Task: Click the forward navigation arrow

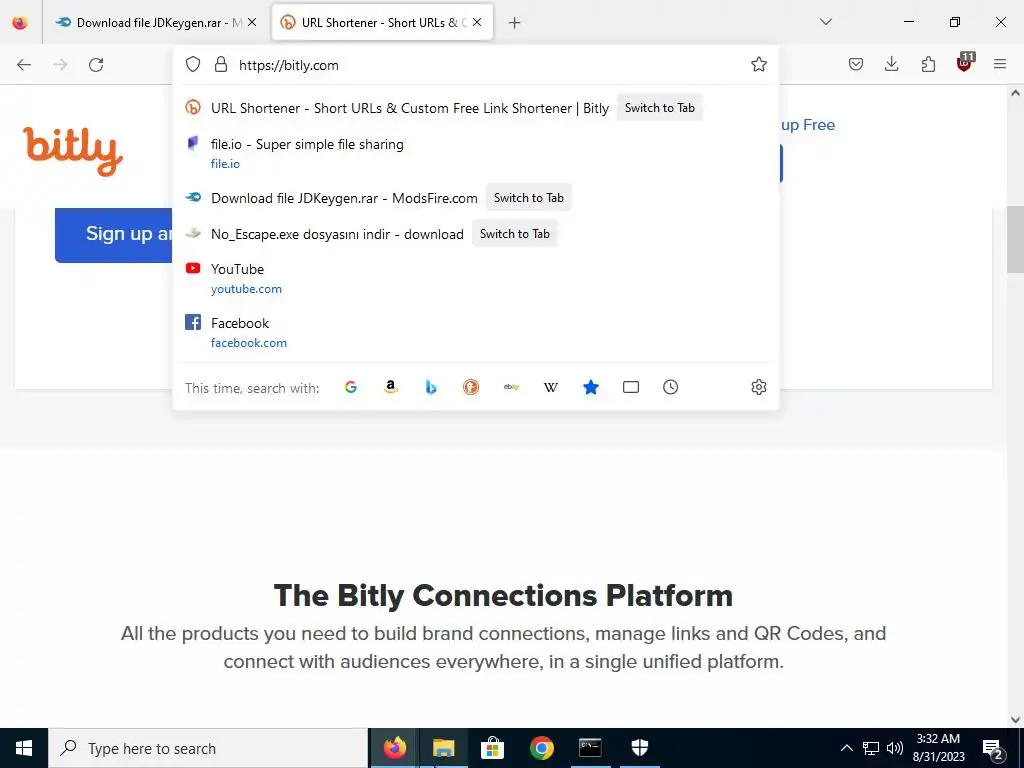Action: point(60,65)
